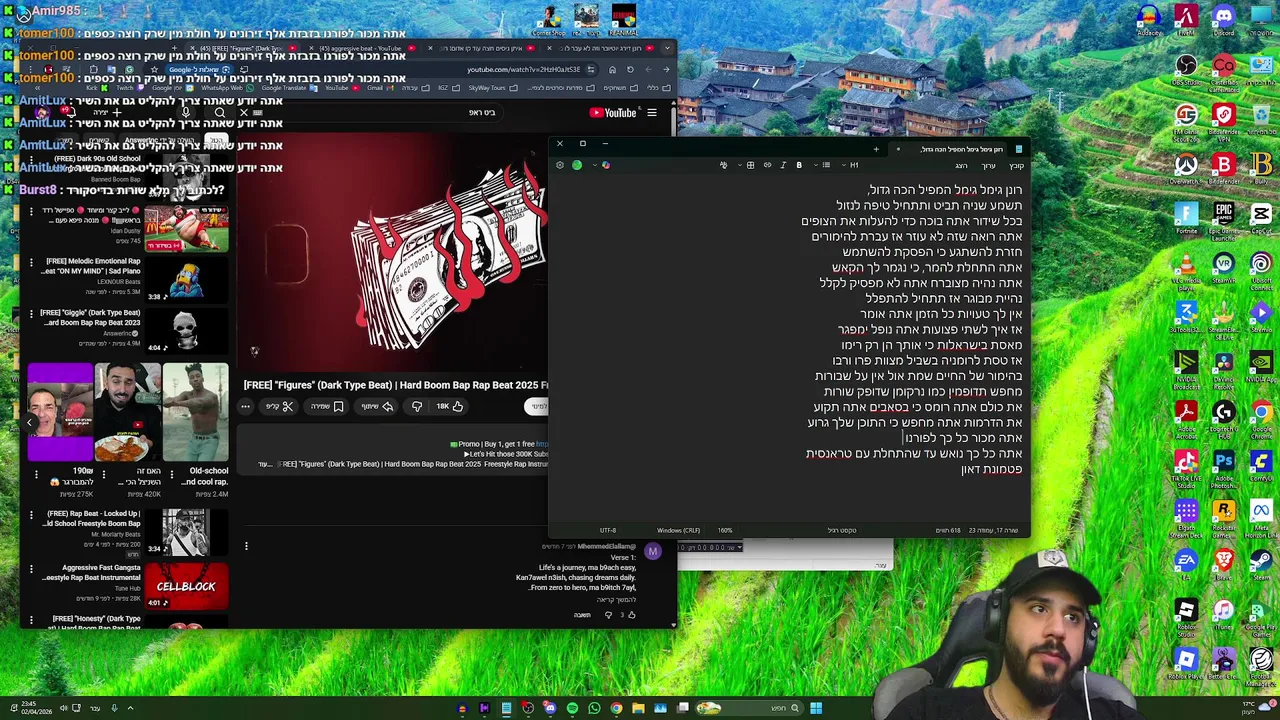The width and height of the screenshot is (1280, 720).
Task: Reply to MhemmedElallam's comment
Action: click(582, 615)
